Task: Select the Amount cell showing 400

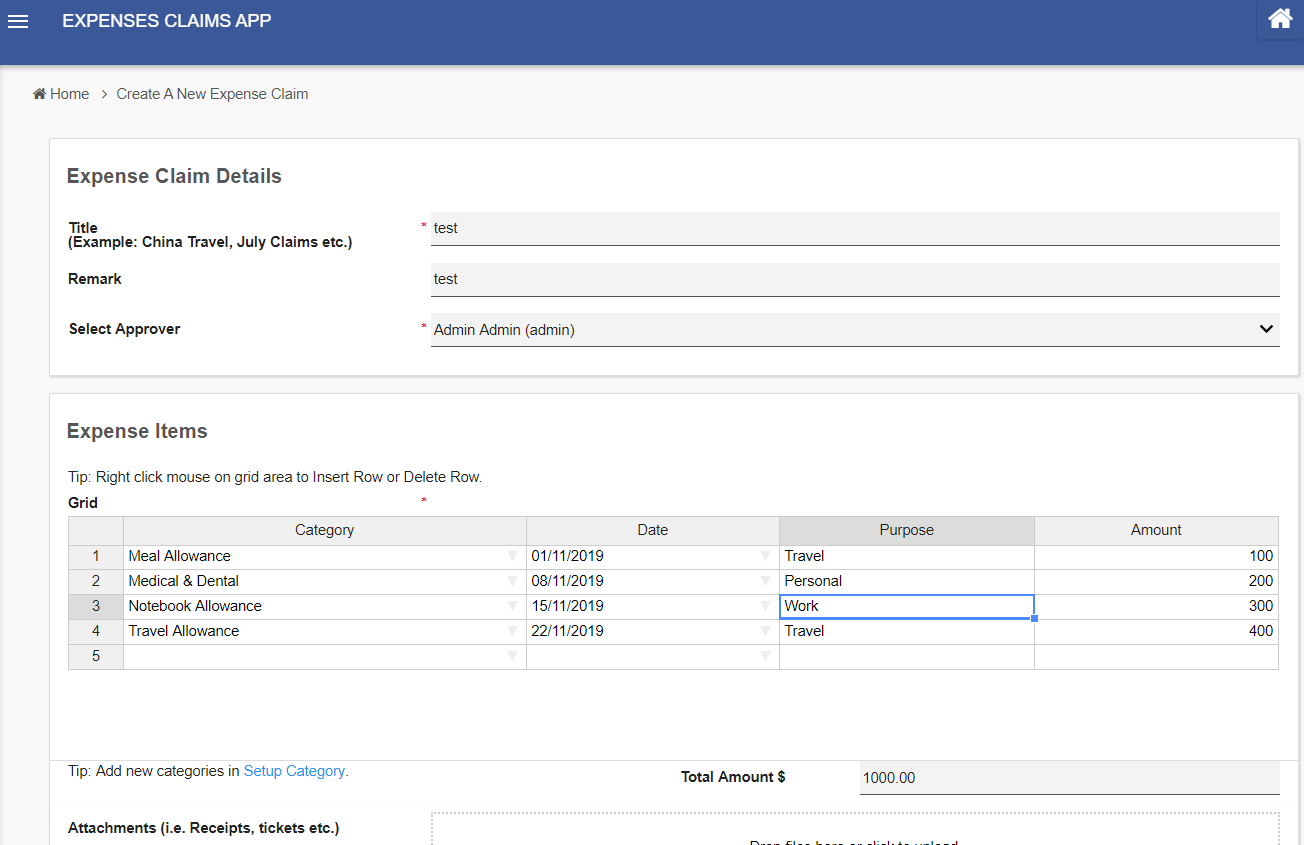Action: (1155, 631)
